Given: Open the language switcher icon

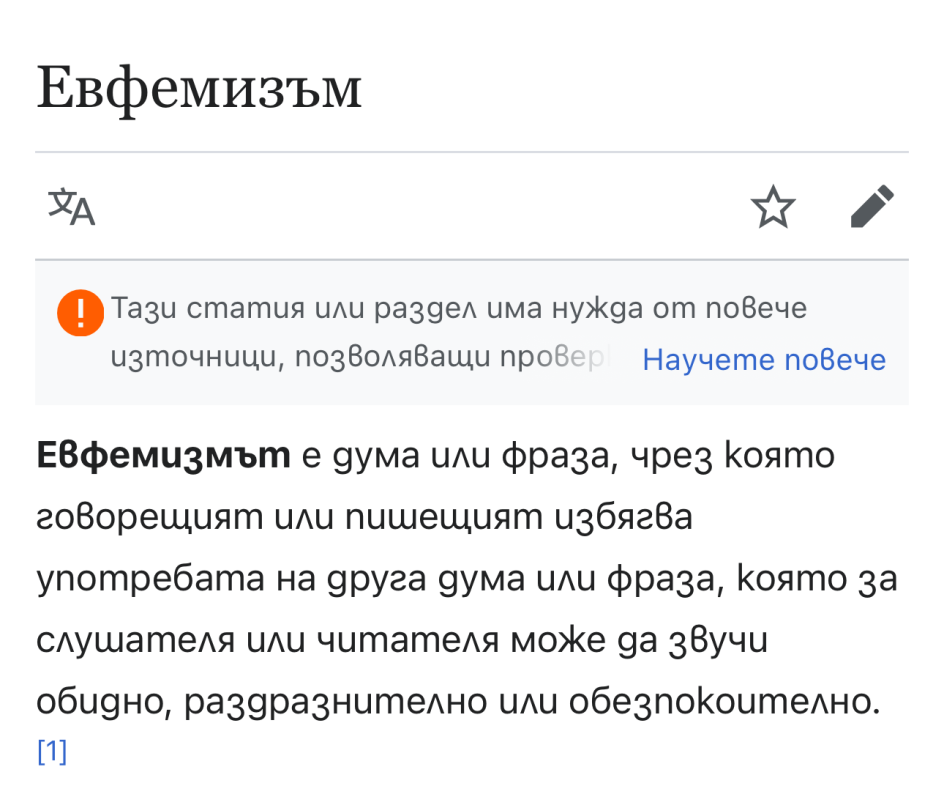Looking at the screenshot, I should point(72,207).
